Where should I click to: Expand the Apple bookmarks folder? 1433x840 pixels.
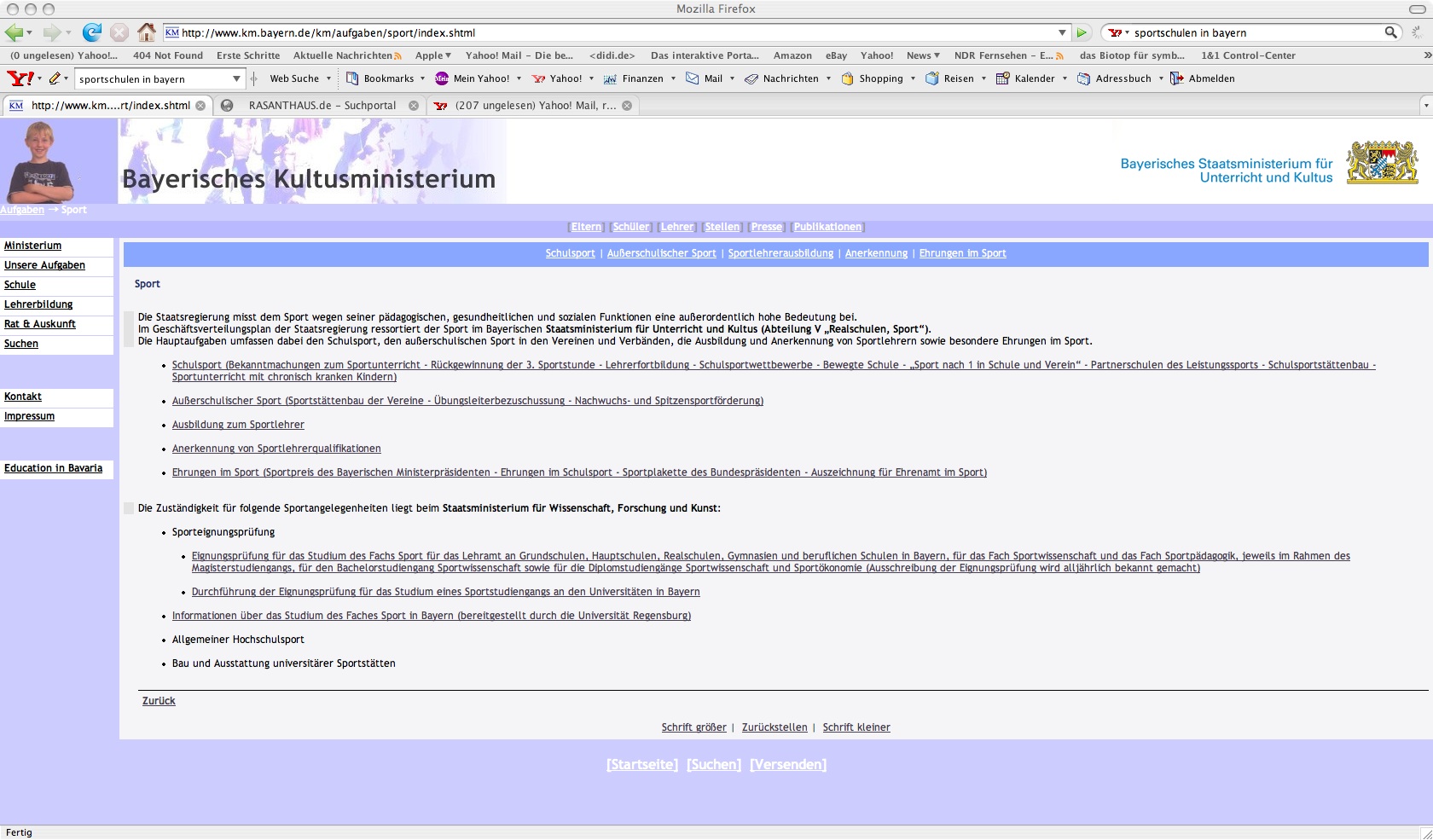[x=433, y=55]
